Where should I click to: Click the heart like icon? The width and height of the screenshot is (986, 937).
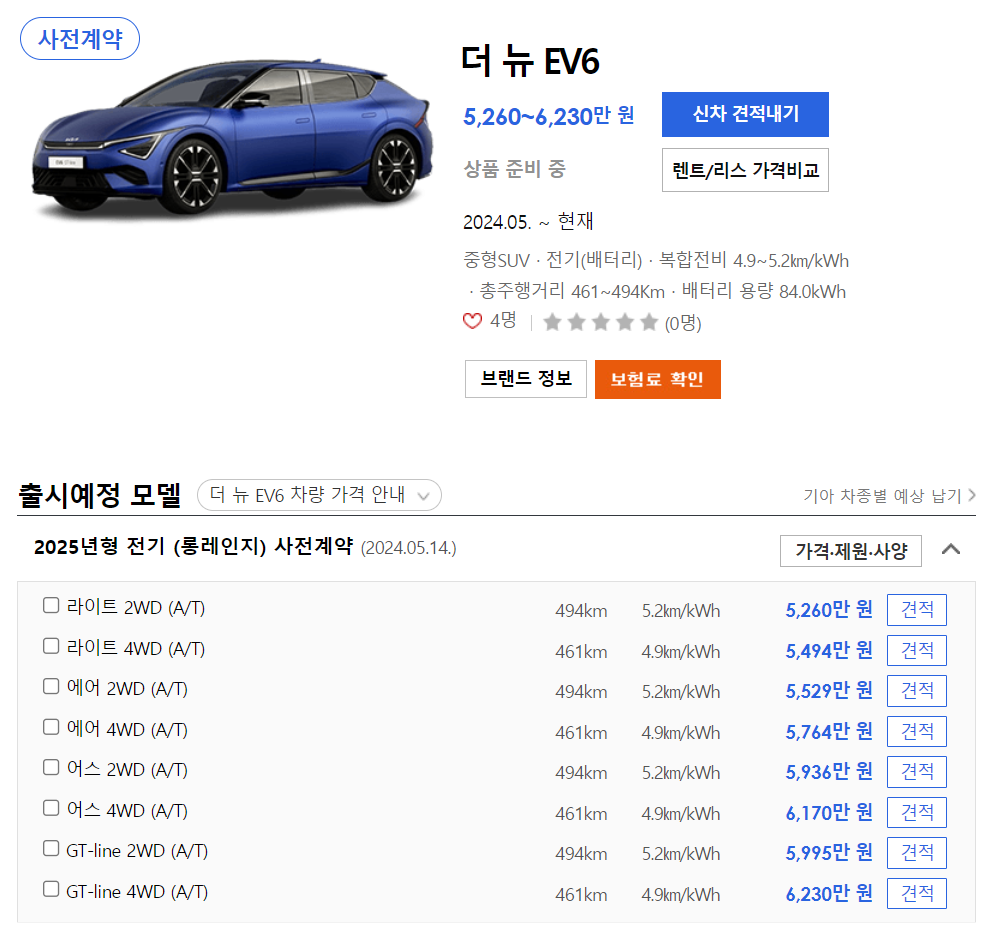point(472,321)
